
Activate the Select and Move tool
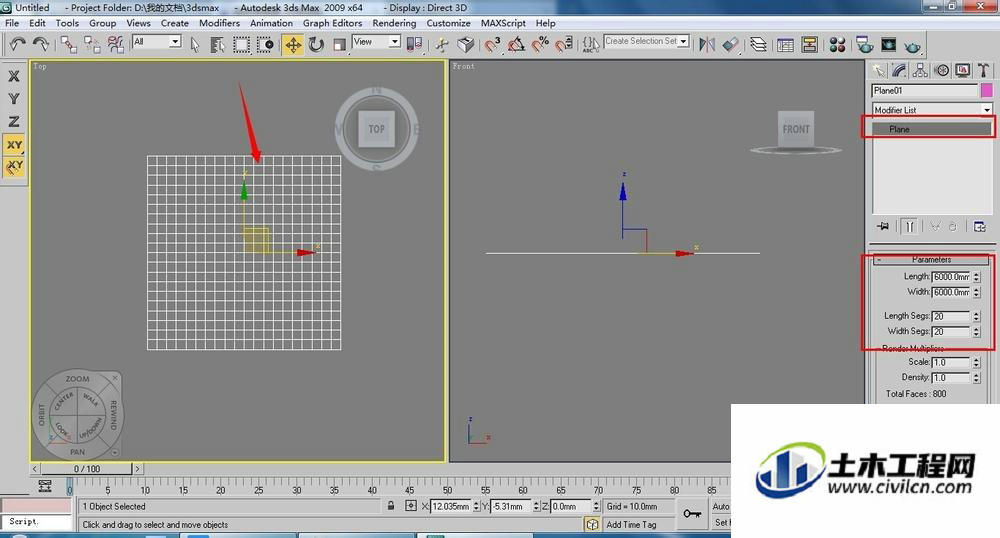pos(293,45)
